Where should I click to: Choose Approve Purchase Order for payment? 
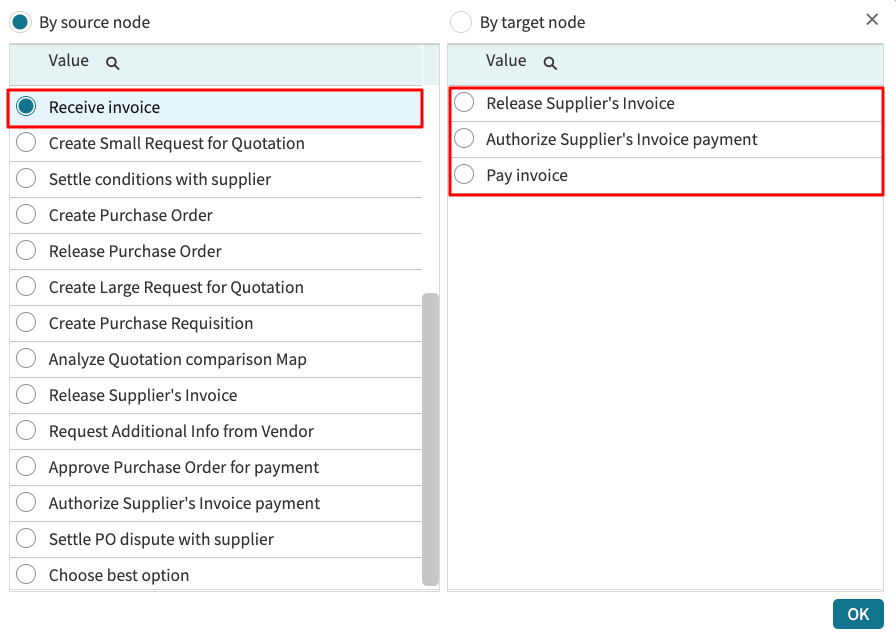pos(27,467)
